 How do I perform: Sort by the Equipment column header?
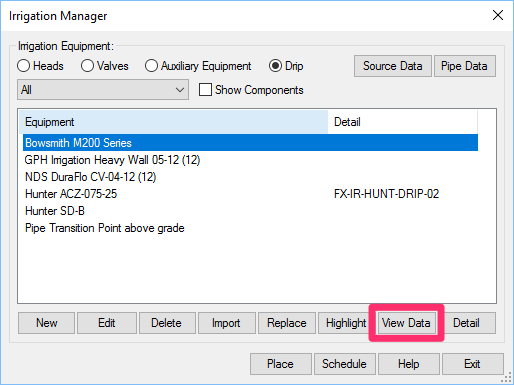point(174,122)
